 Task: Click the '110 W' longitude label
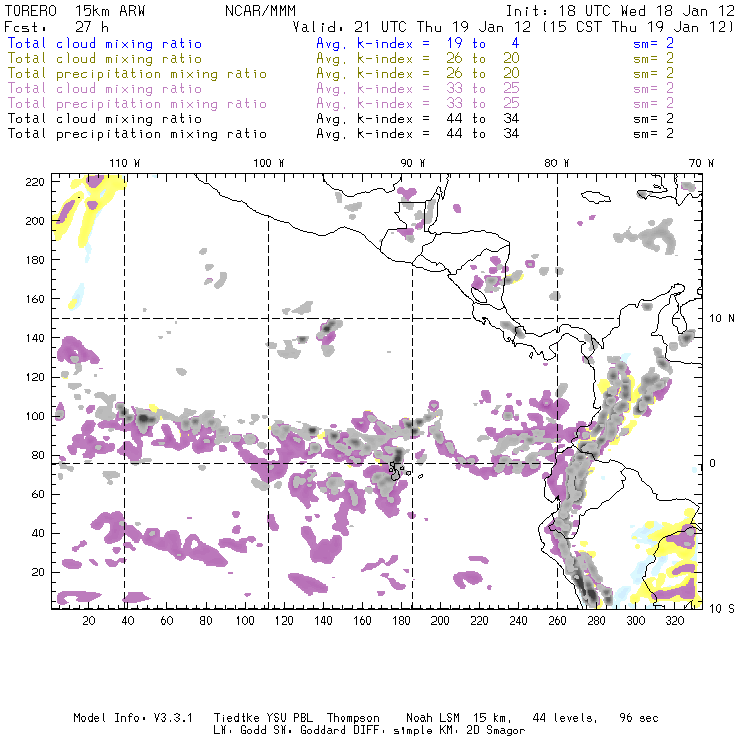click(x=125, y=163)
